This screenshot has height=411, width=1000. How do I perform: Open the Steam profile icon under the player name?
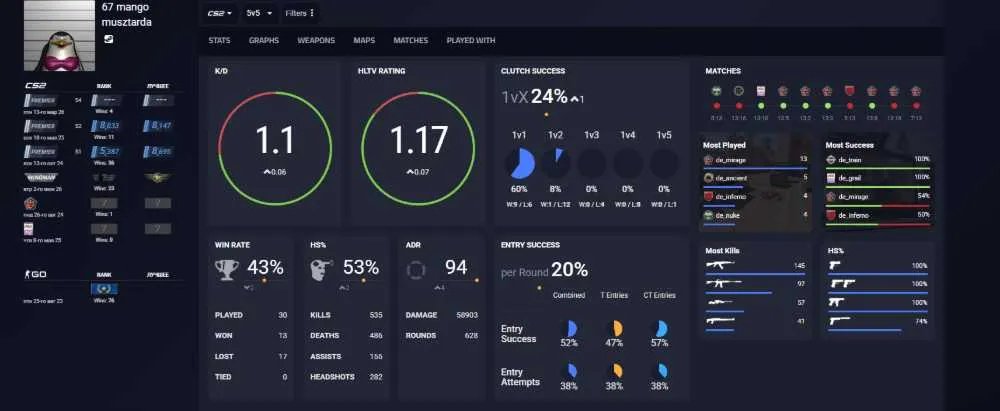click(x=108, y=39)
